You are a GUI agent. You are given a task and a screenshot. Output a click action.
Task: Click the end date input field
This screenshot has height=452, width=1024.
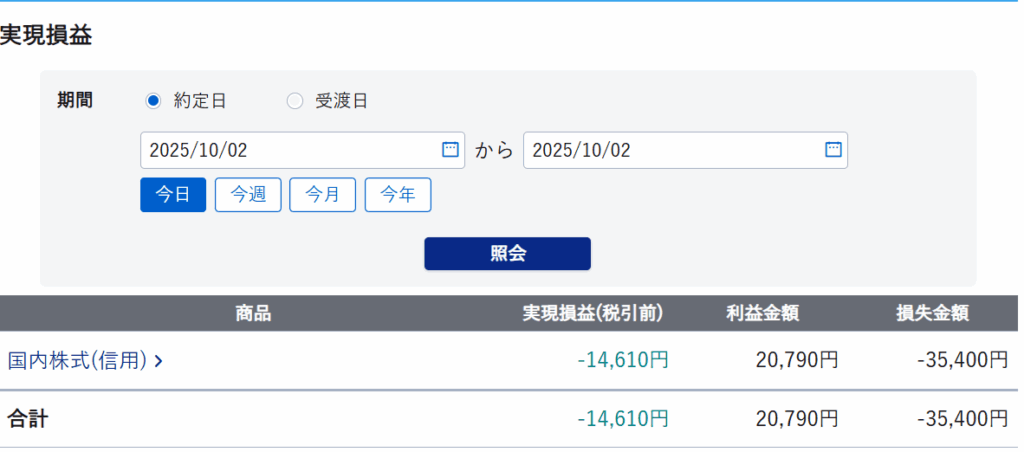tap(670, 151)
